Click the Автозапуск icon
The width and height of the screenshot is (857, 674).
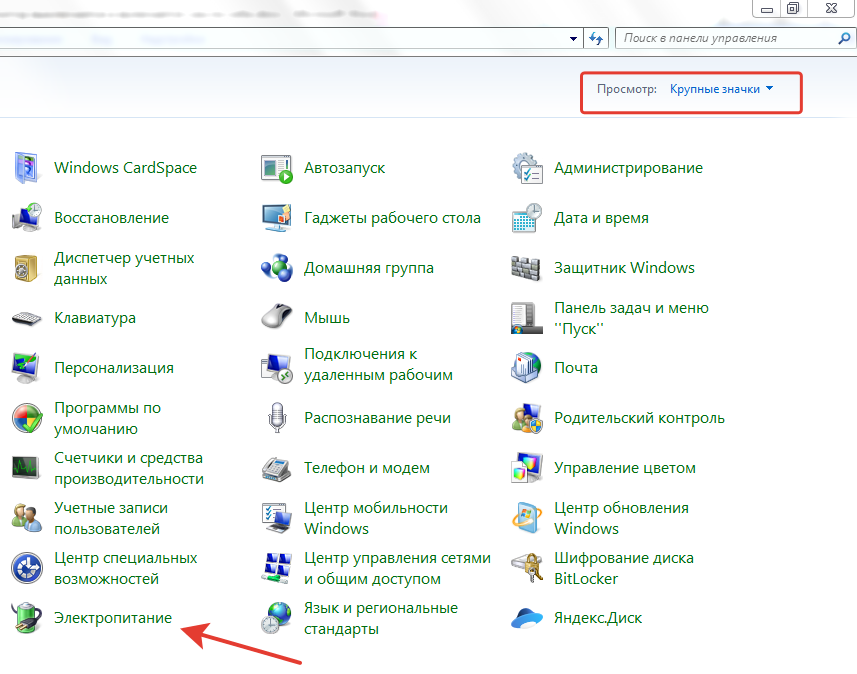pos(277,168)
